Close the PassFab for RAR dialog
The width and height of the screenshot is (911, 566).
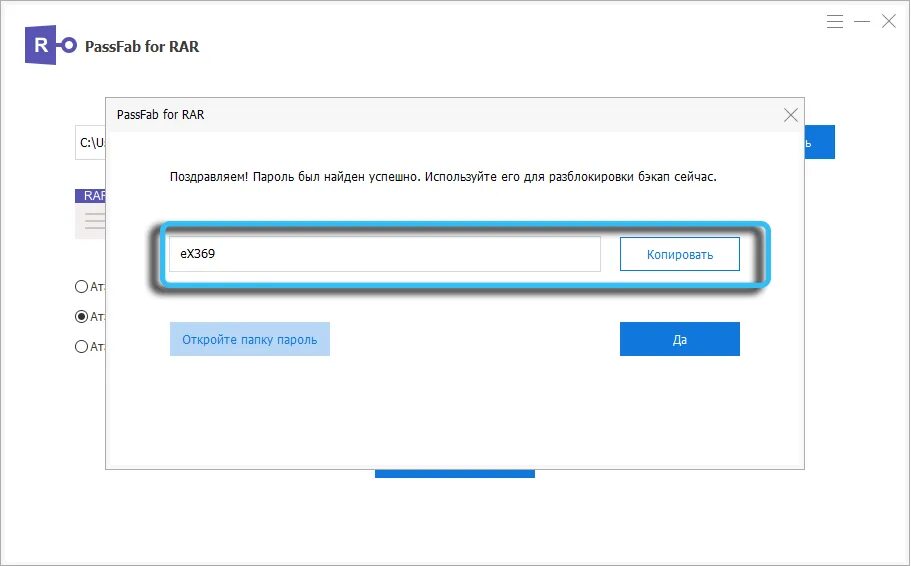pos(790,115)
